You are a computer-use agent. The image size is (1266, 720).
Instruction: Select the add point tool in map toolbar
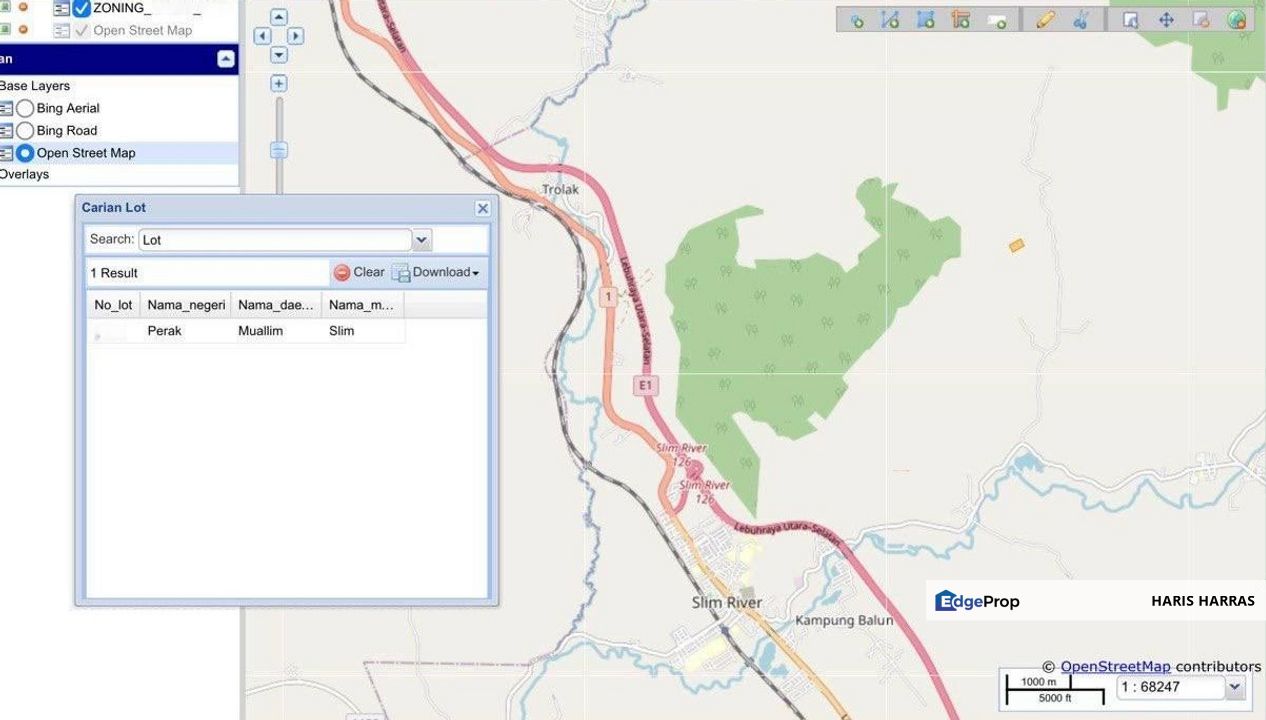(x=856, y=20)
